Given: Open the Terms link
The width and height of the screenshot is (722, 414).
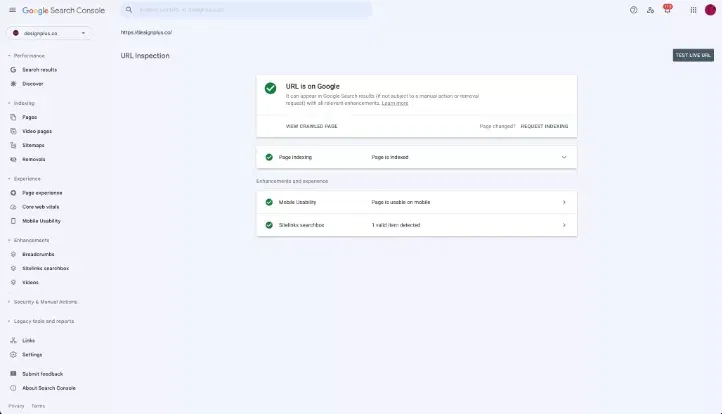Looking at the screenshot, I should (x=38, y=406).
